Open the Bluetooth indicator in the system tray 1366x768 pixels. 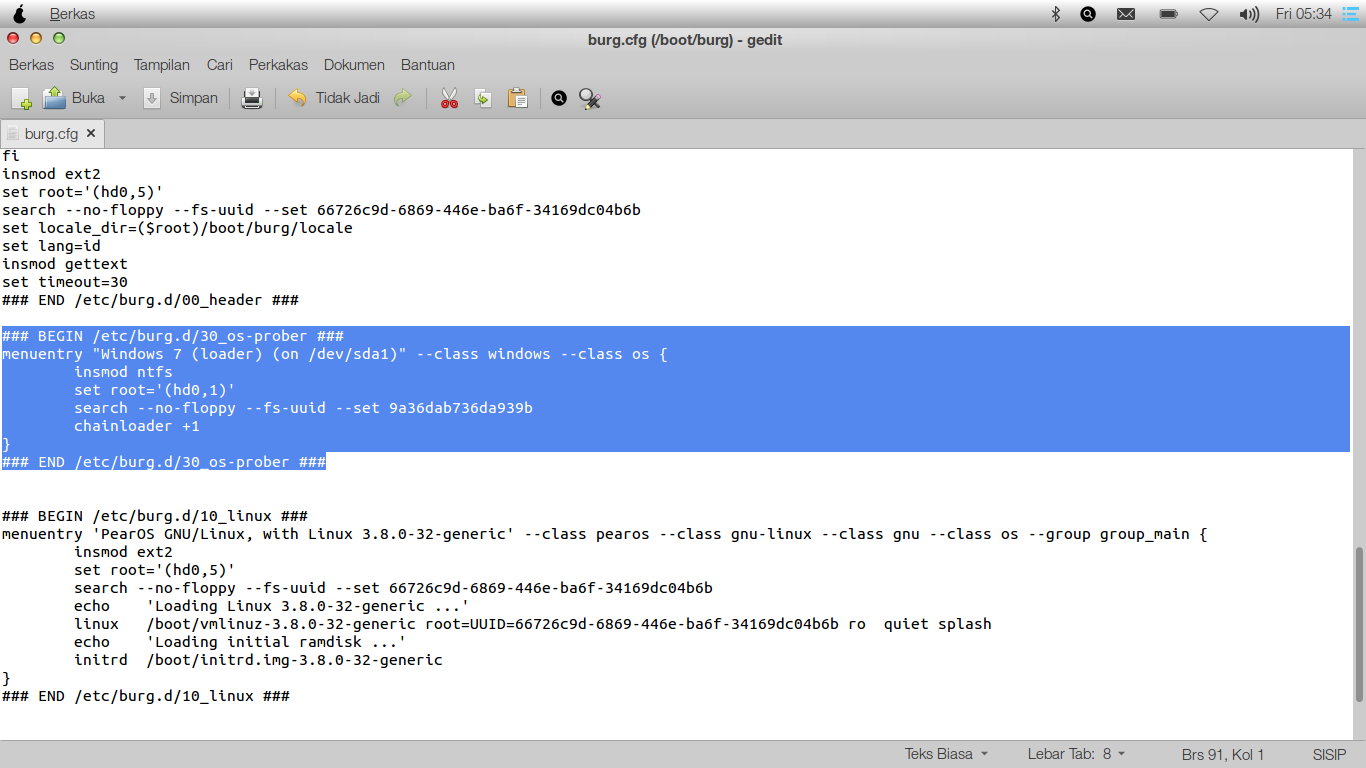[1055, 14]
